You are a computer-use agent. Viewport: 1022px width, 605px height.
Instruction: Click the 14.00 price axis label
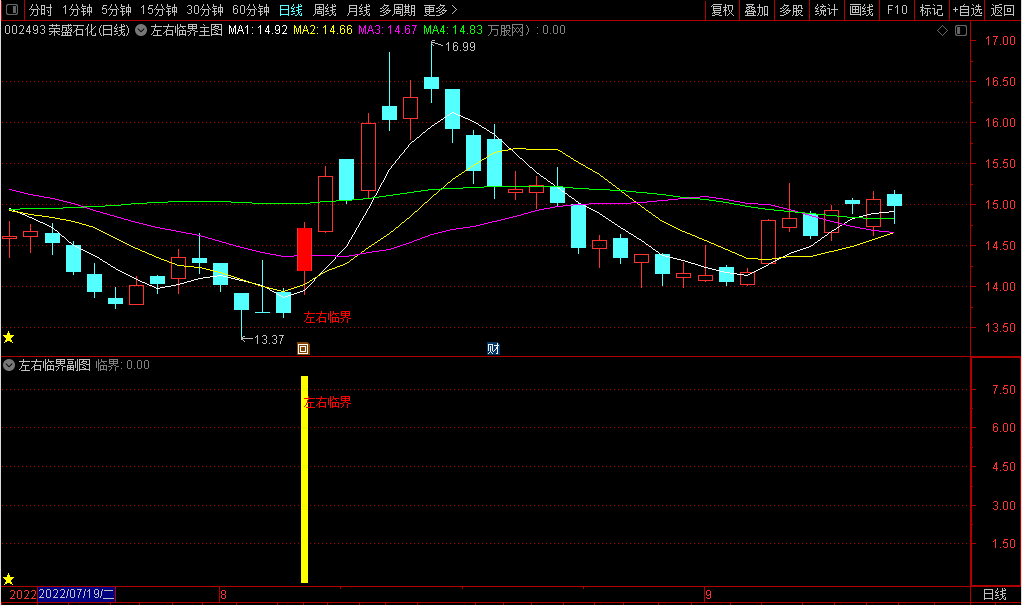tap(1000, 286)
